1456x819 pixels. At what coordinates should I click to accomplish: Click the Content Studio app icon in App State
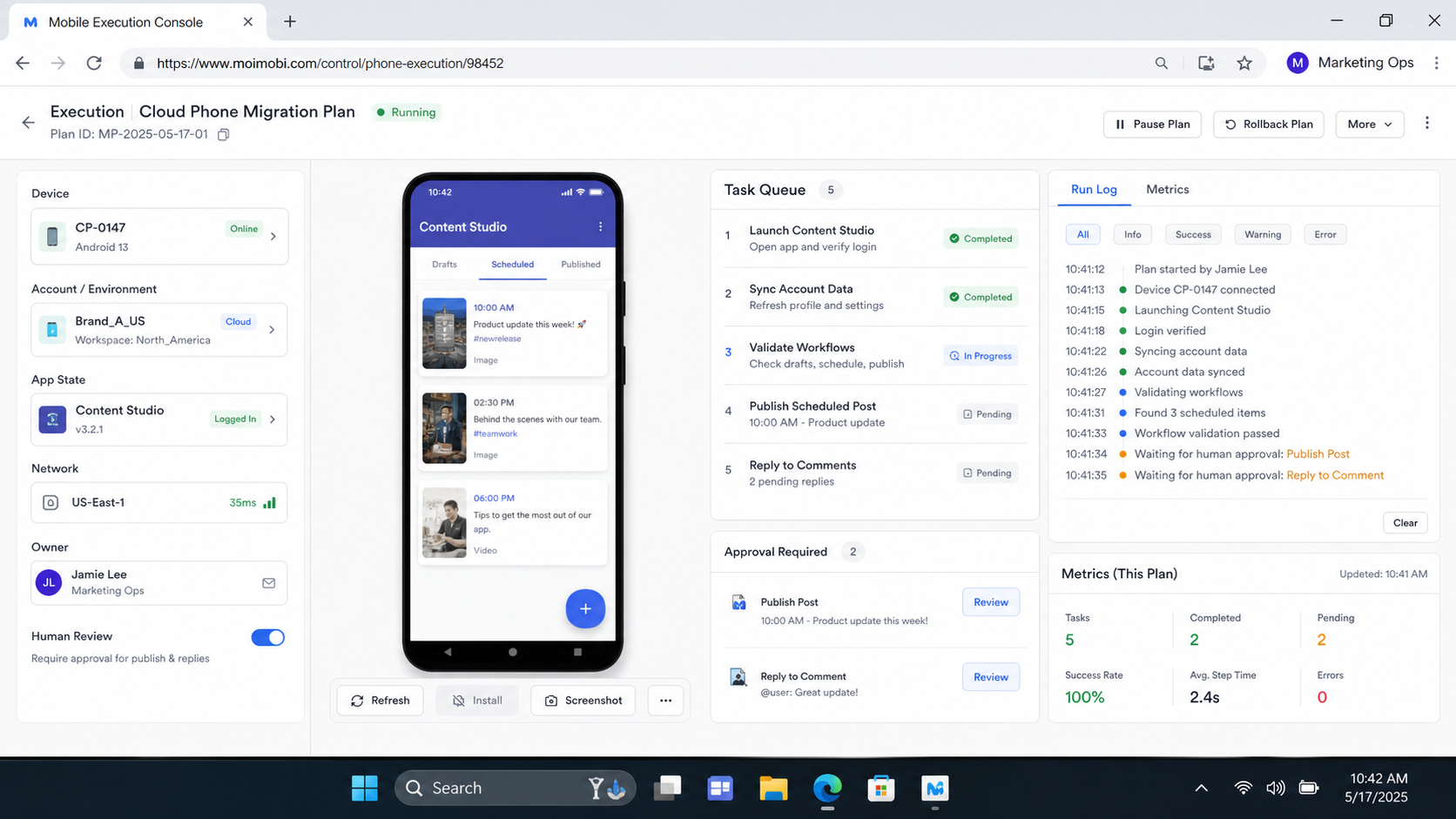coord(52,419)
